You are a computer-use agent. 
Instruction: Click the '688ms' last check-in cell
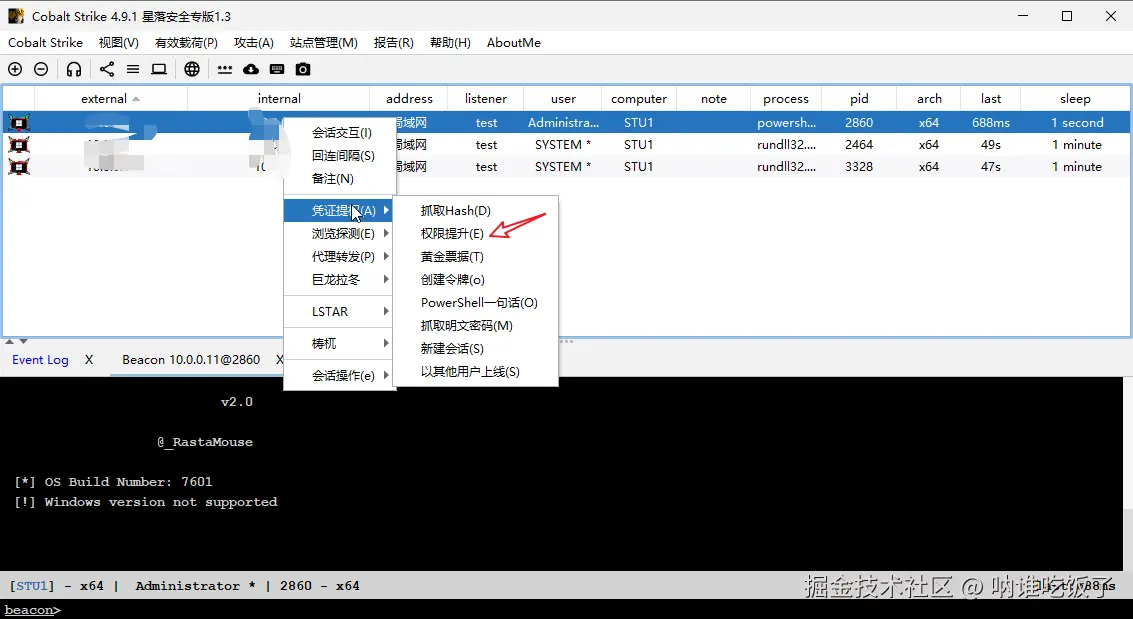991,123
